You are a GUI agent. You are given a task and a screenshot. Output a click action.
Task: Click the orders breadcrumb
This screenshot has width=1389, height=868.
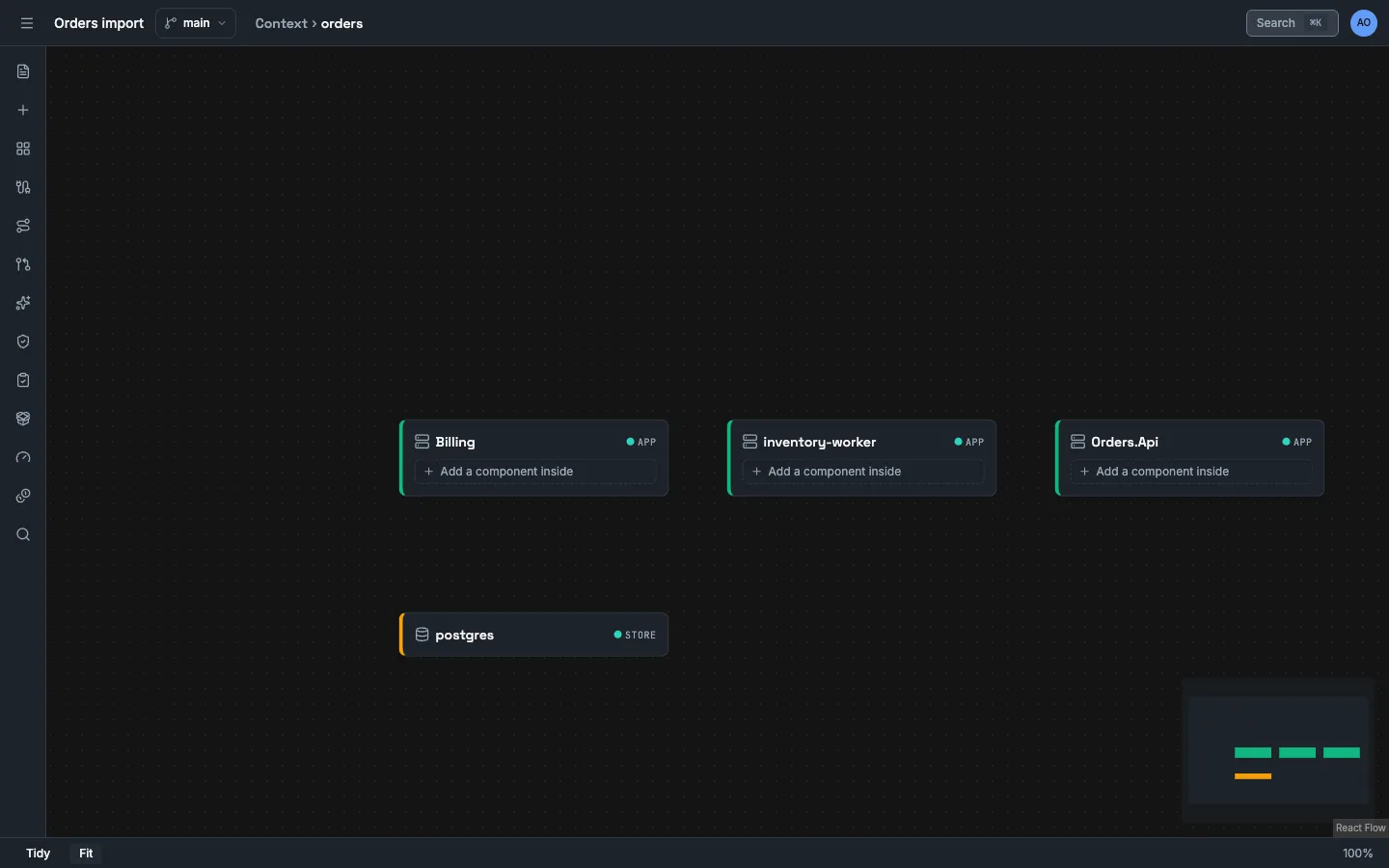tap(341, 23)
